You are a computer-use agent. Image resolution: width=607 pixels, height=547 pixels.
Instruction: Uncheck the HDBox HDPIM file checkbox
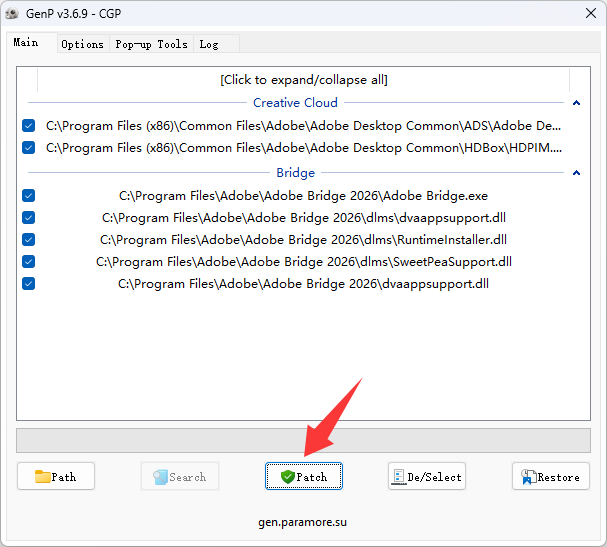(29, 147)
